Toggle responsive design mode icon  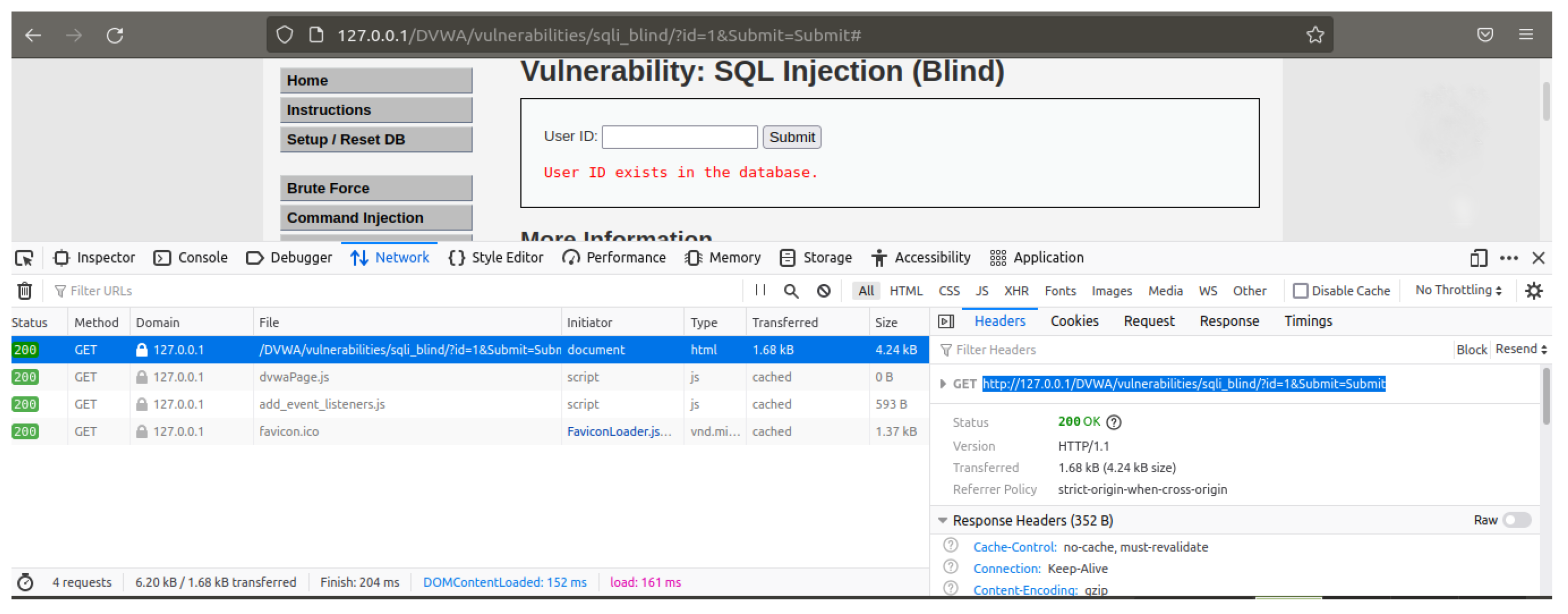click(1478, 258)
